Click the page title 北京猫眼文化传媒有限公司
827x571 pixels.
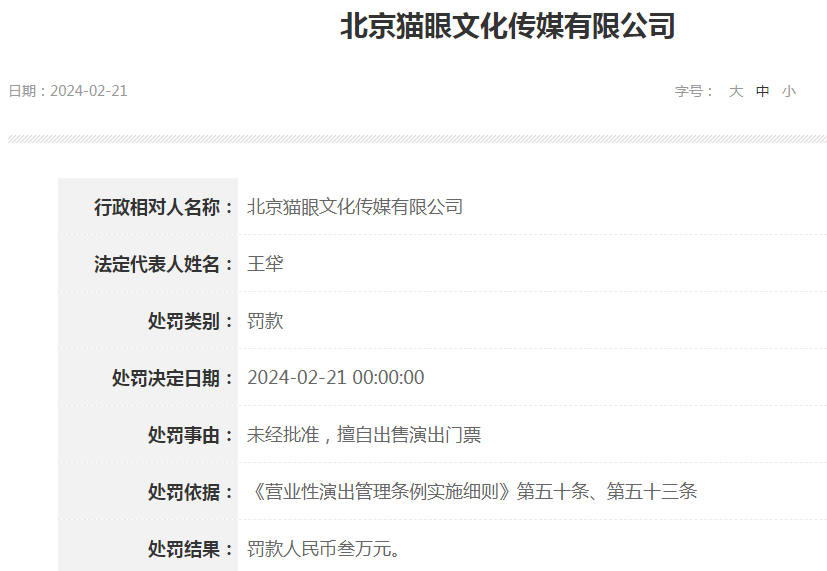pyautogui.click(x=507, y=26)
